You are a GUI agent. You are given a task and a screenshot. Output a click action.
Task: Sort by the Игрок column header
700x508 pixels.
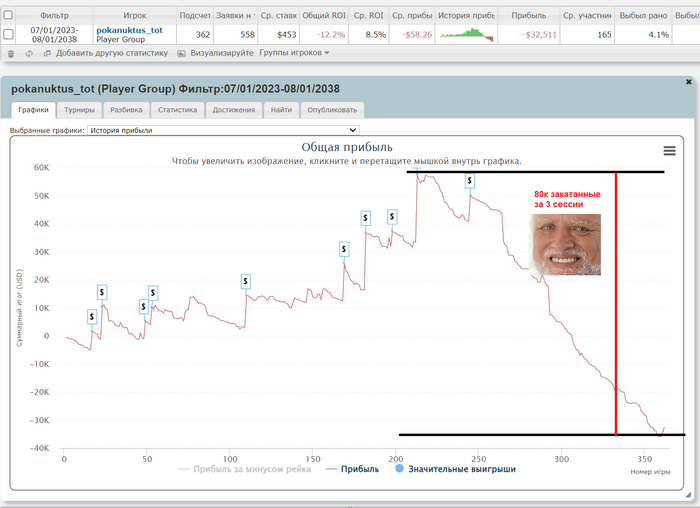[135, 16]
